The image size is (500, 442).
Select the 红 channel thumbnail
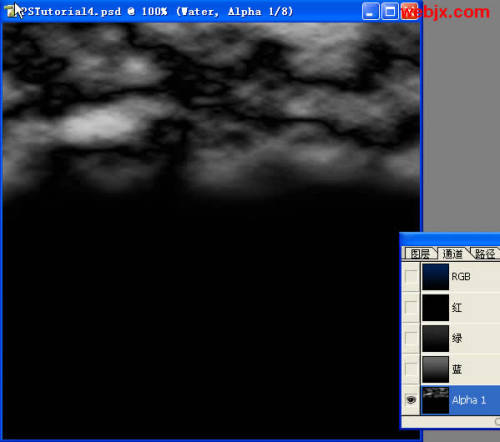pyautogui.click(x=435, y=308)
